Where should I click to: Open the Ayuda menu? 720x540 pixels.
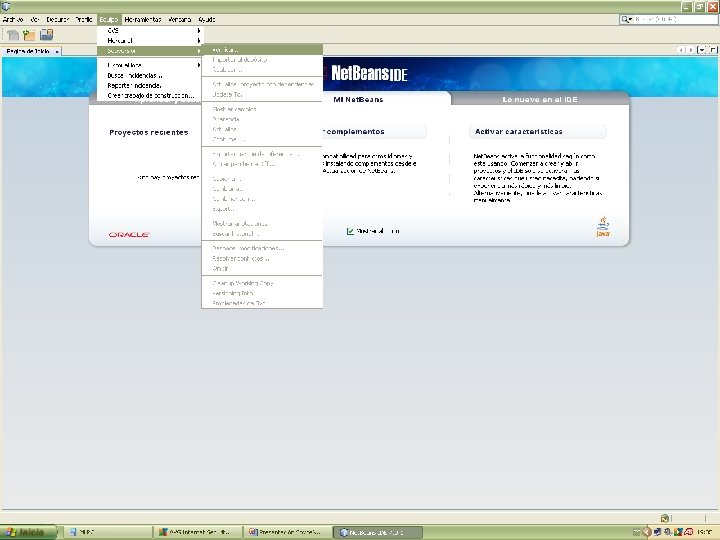[x=207, y=19]
